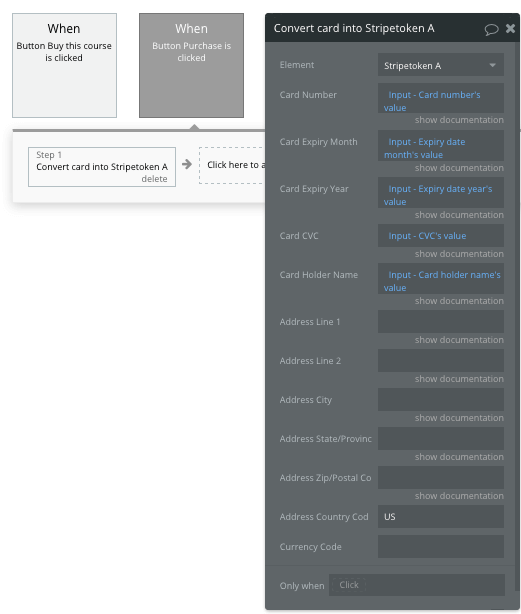Edit Card Holder Name expression field
Screen dimensions: 521x614
point(441,279)
